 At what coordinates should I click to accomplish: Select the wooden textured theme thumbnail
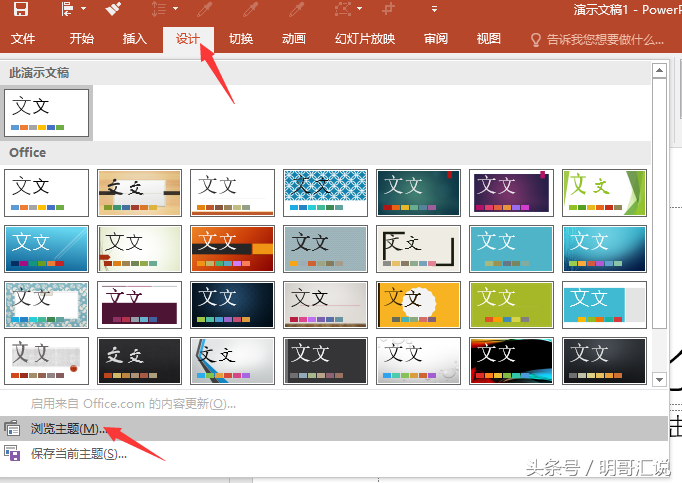139,193
